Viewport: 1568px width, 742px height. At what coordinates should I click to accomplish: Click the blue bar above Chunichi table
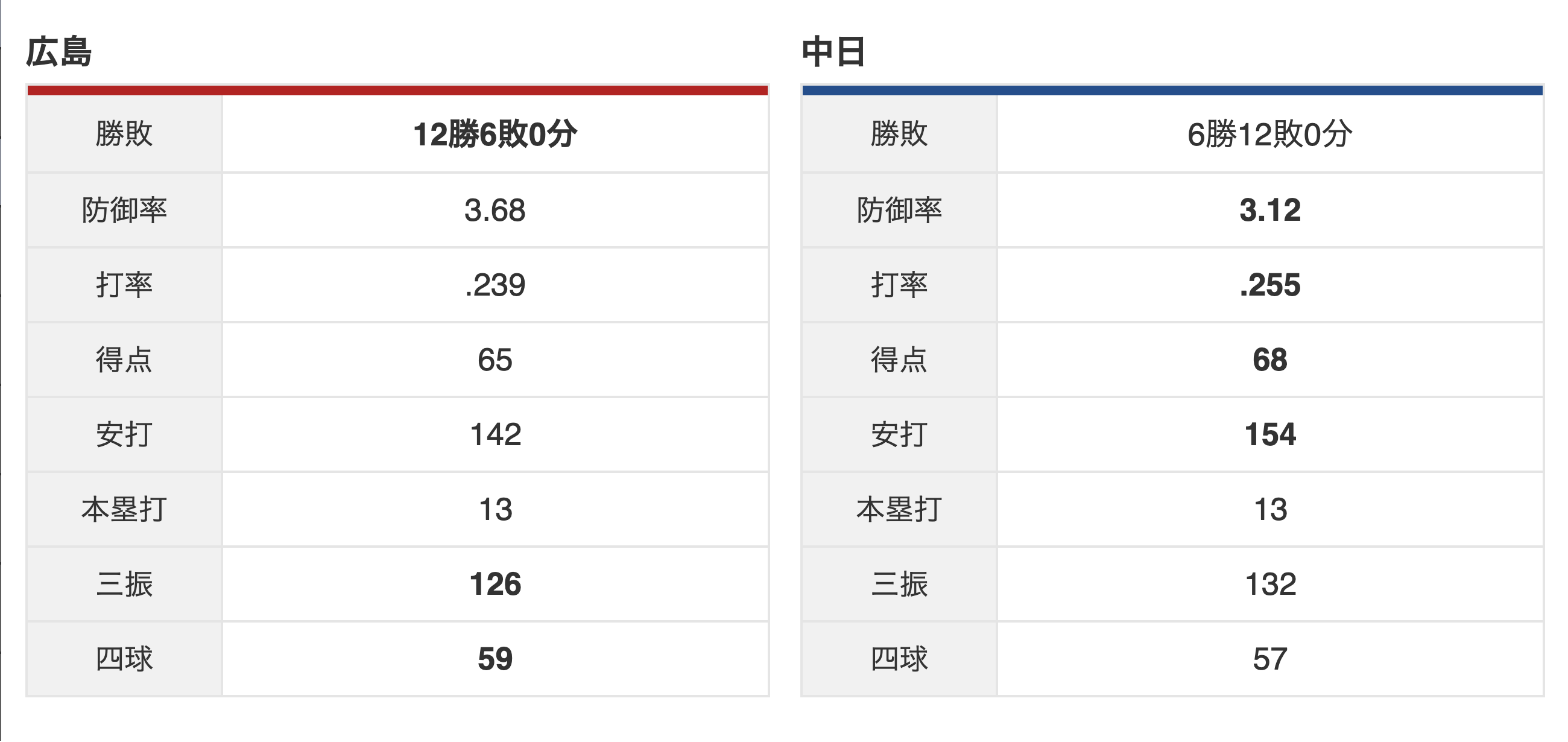tap(1172, 90)
